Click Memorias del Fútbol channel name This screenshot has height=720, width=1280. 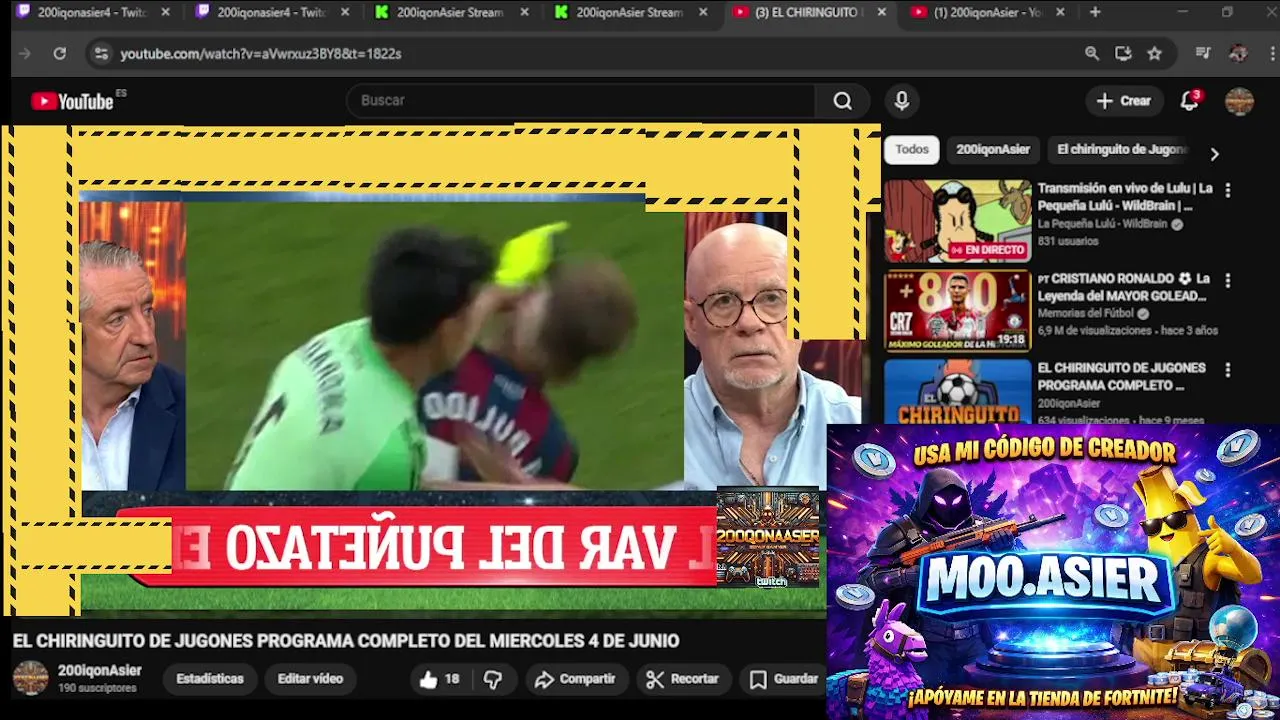(x=1085, y=314)
